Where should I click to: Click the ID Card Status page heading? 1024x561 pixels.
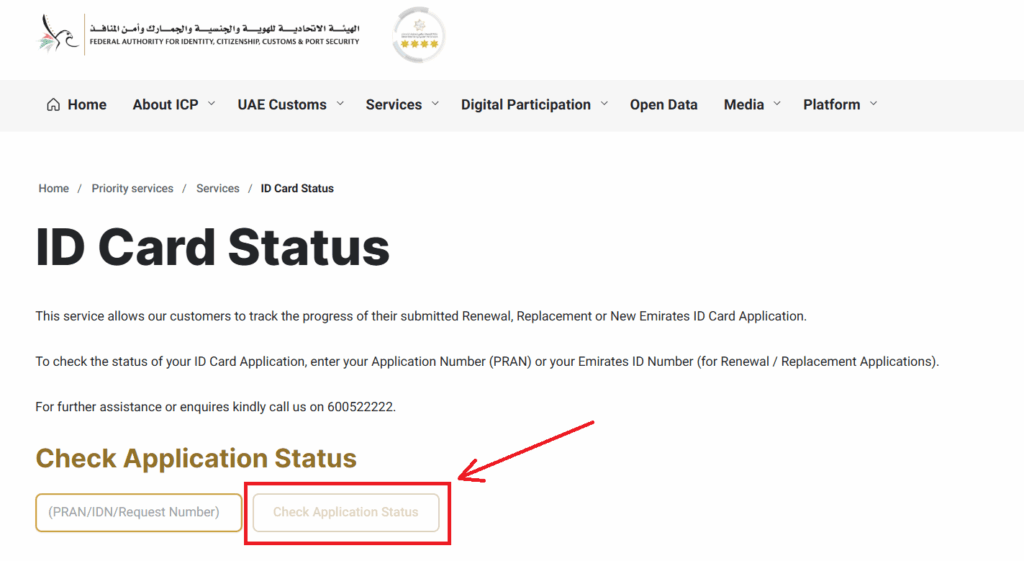click(x=212, y=248)
